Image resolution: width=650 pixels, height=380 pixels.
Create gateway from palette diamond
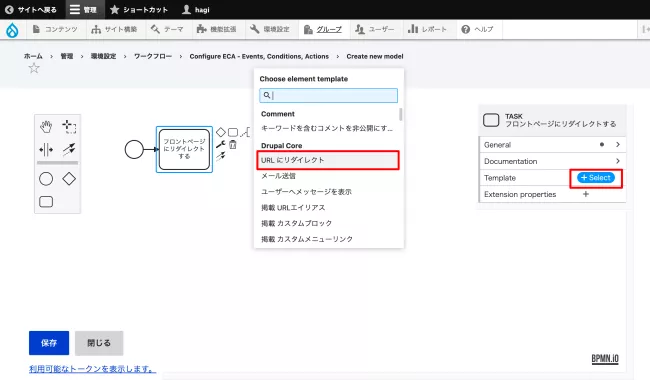69,179
